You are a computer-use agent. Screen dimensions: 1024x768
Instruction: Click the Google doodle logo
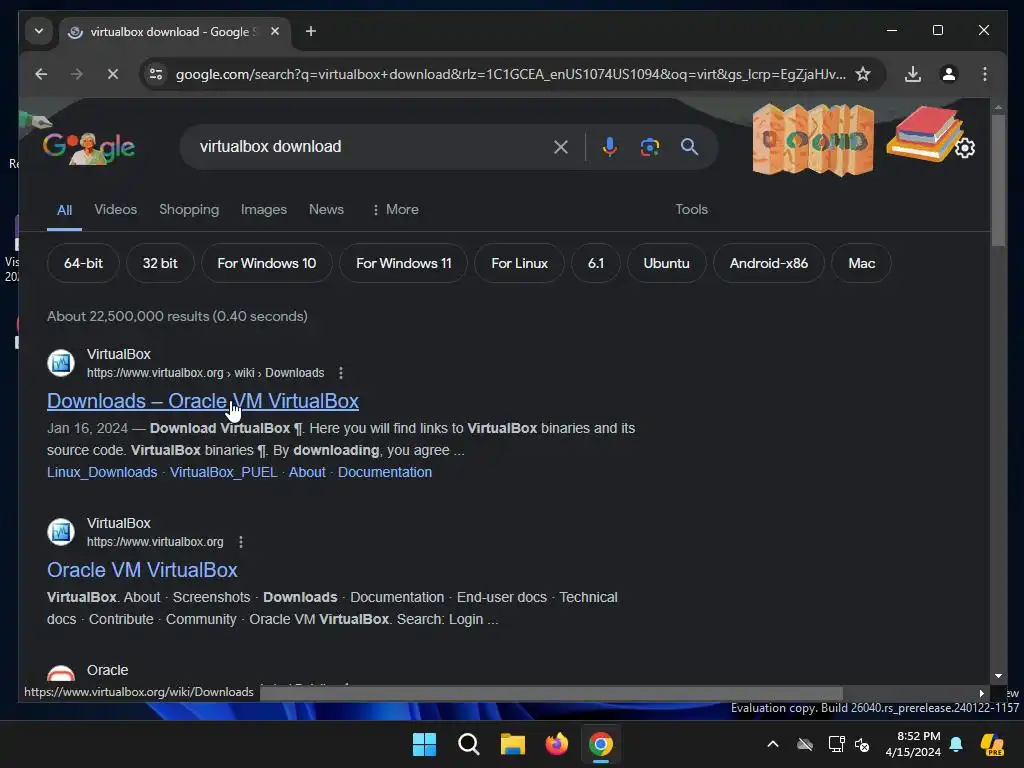click(x=89, y=148)
